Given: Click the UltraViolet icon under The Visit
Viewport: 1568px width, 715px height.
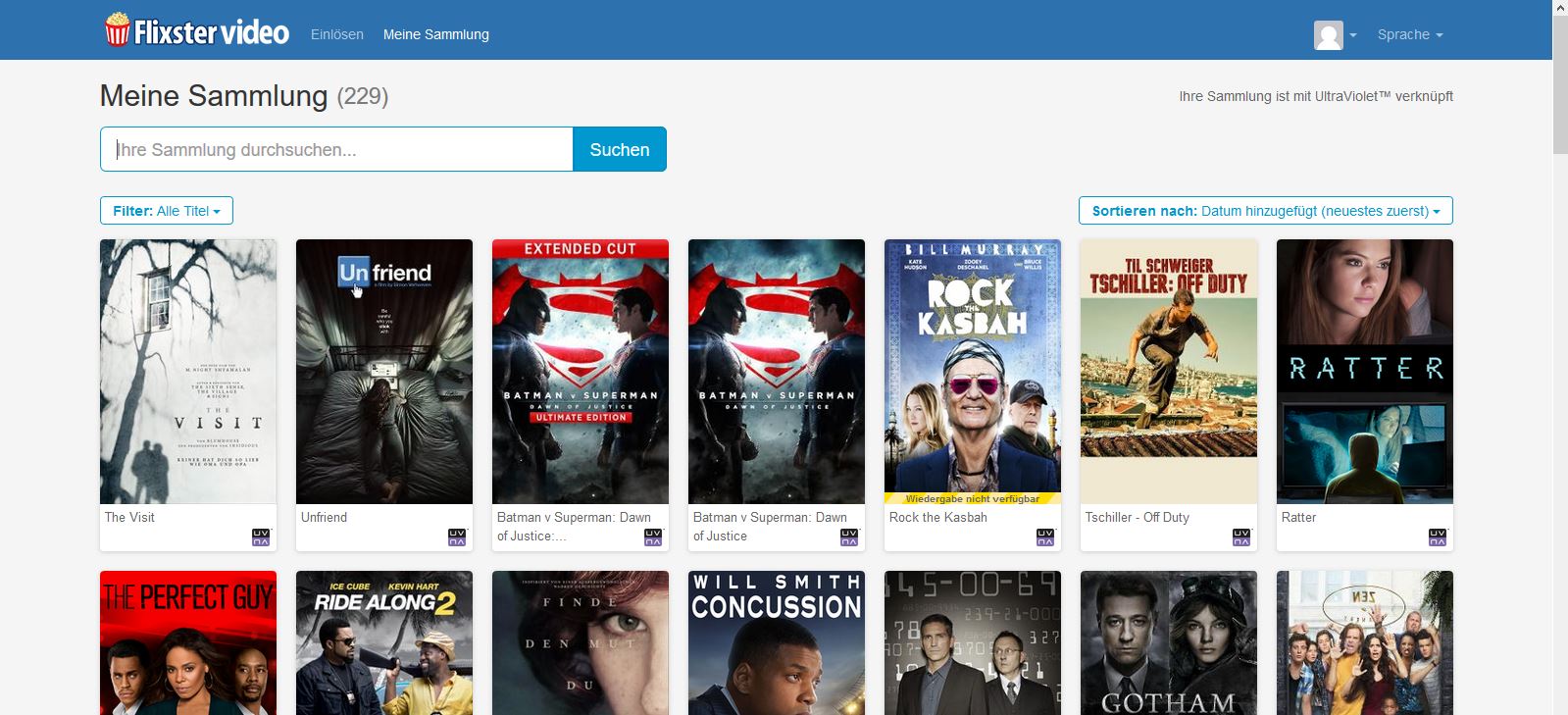Looking at the screenshot, I should coord(261,536).
